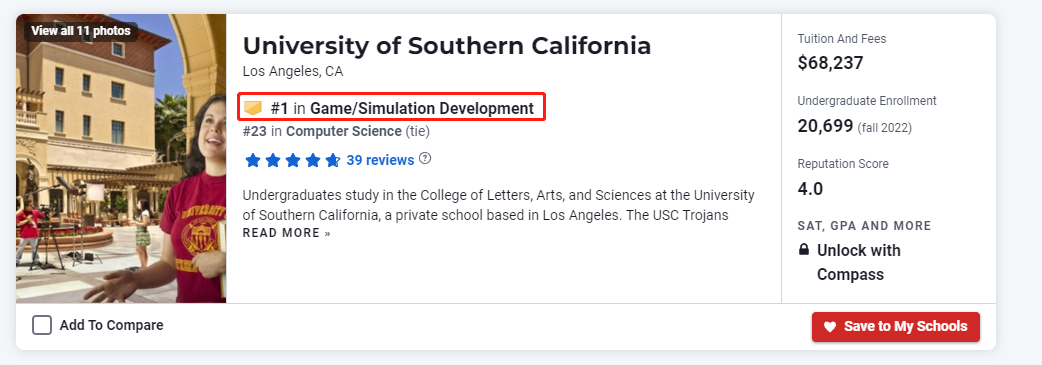Click the yellow ranking badge icon
The height and width of the screenshot is (365, 1042).
[x=253, y=108]
